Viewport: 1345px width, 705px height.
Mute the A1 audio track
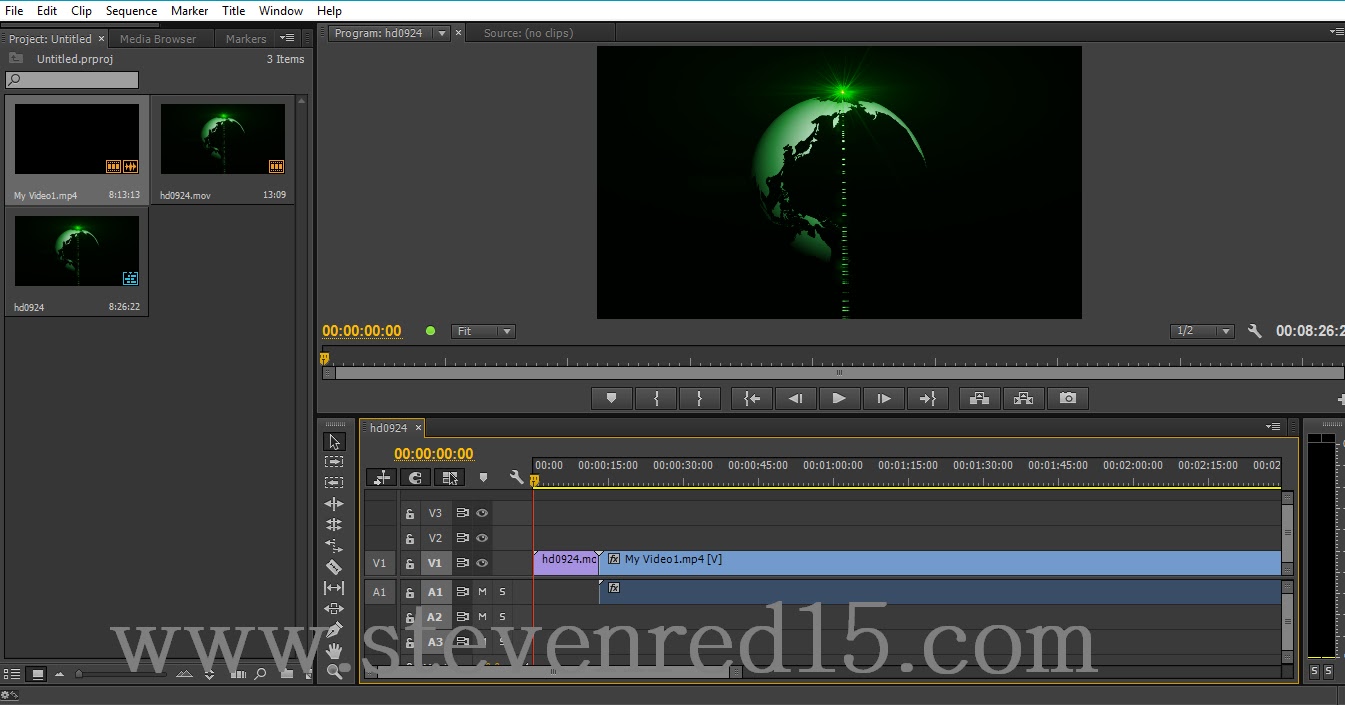click(482, 592)
